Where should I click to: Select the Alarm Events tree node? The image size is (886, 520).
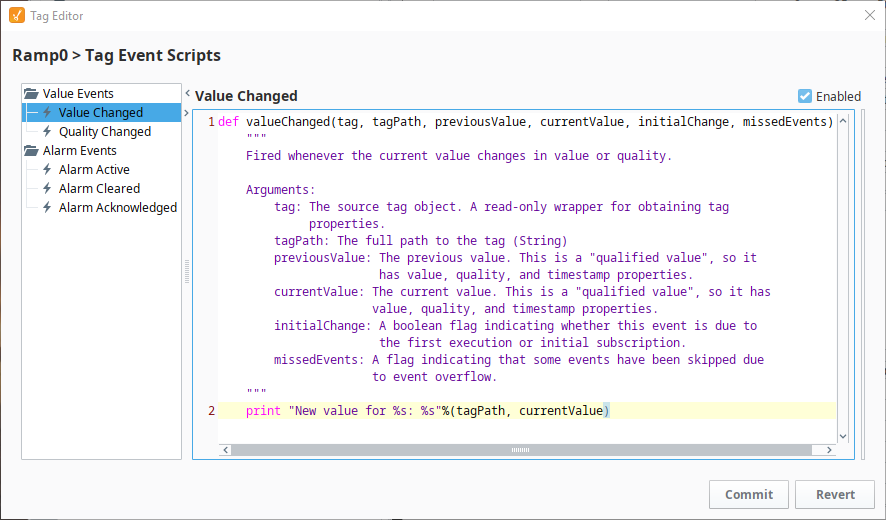tap(80, 150)
